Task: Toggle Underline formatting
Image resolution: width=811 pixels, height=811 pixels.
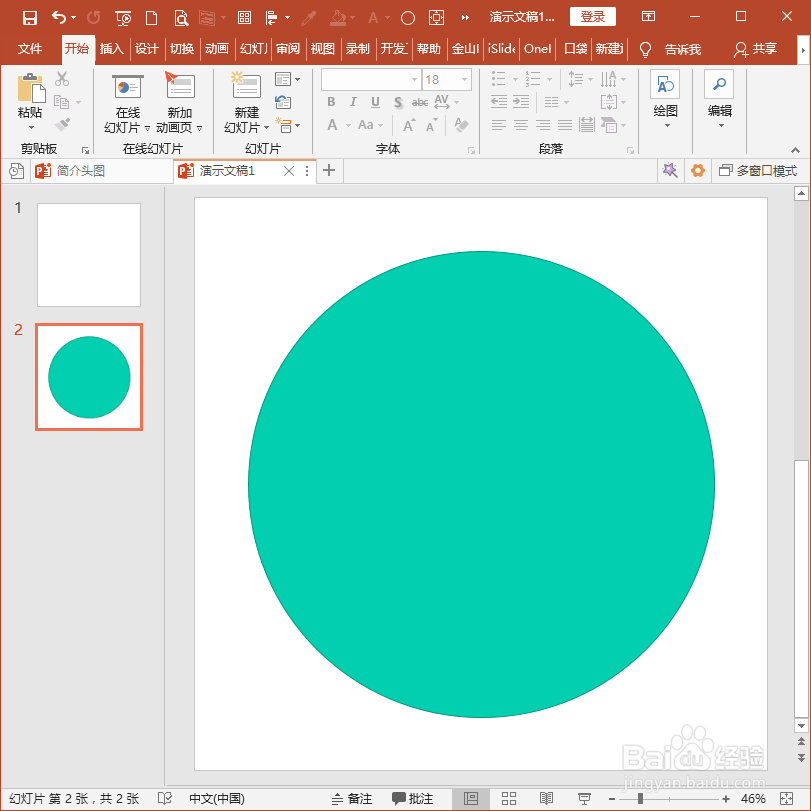Action: click(x=376, y=102)
